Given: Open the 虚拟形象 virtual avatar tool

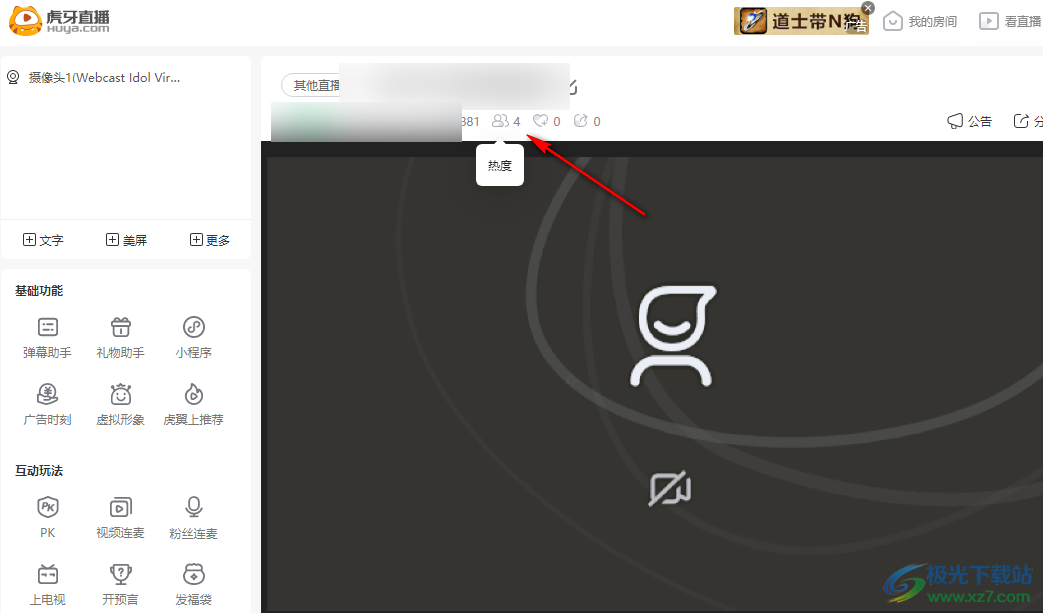Looking at the screenshot, I should (120, 405).
